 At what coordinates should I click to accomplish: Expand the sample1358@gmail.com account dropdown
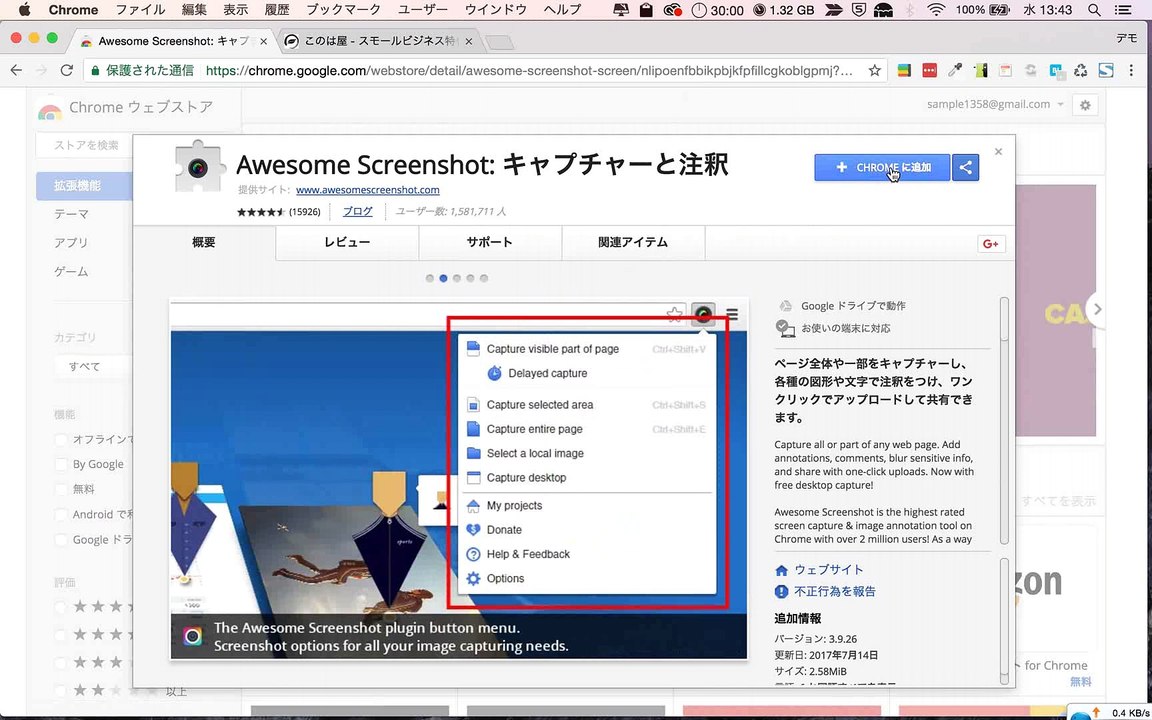996,104
